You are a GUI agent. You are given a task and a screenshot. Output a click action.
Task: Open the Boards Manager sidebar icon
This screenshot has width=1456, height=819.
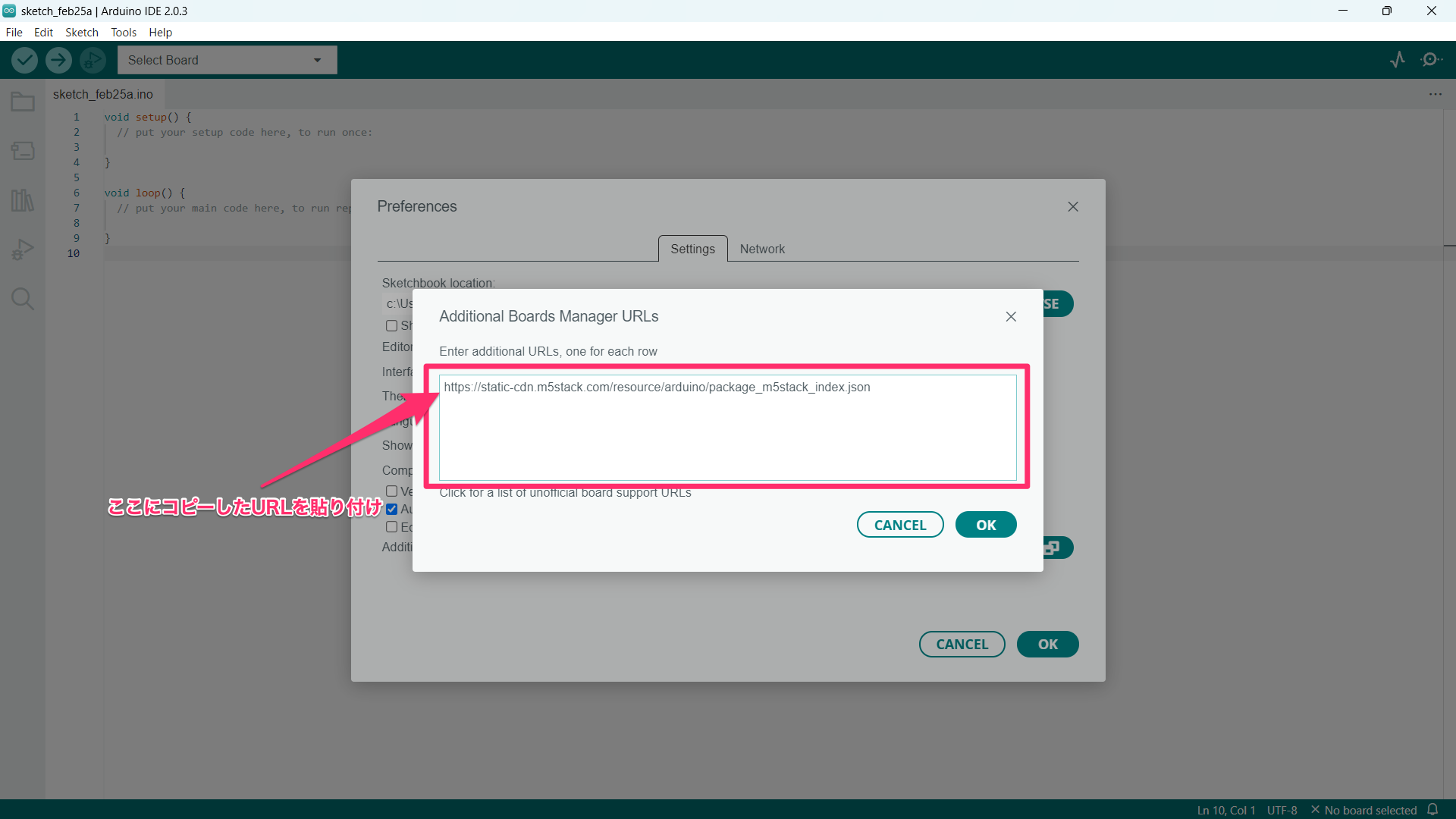point(23,151)
